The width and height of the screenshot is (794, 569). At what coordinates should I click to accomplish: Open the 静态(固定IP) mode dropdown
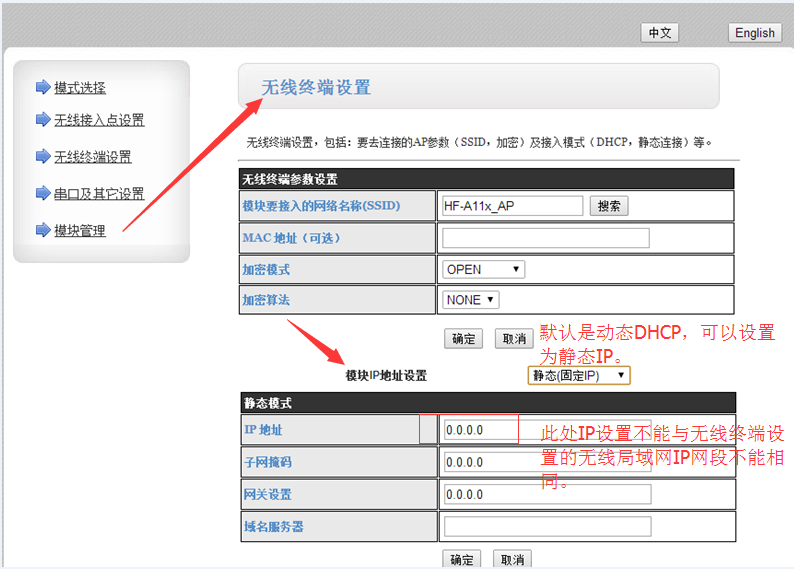tap(579, 375)
